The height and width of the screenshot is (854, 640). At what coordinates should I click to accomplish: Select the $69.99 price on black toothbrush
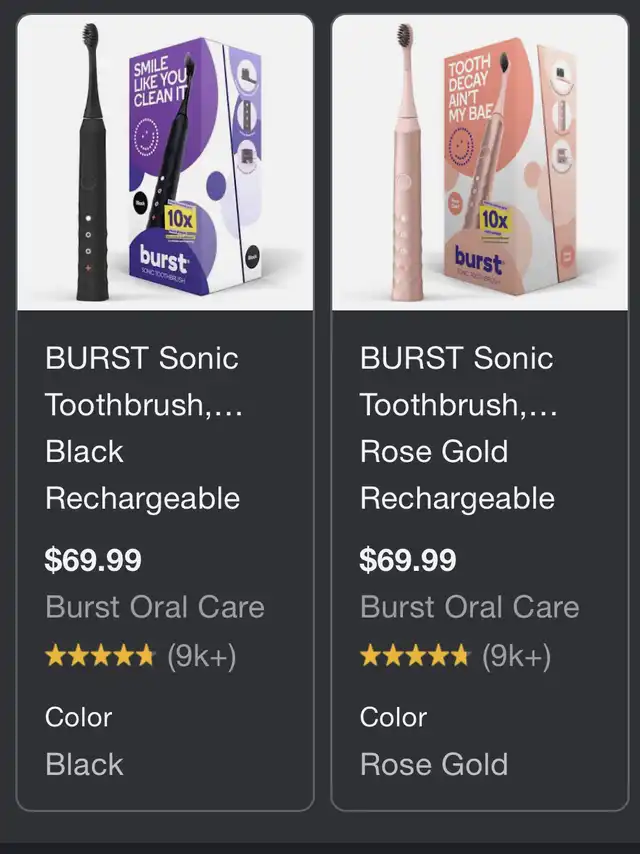pos(93,560)
